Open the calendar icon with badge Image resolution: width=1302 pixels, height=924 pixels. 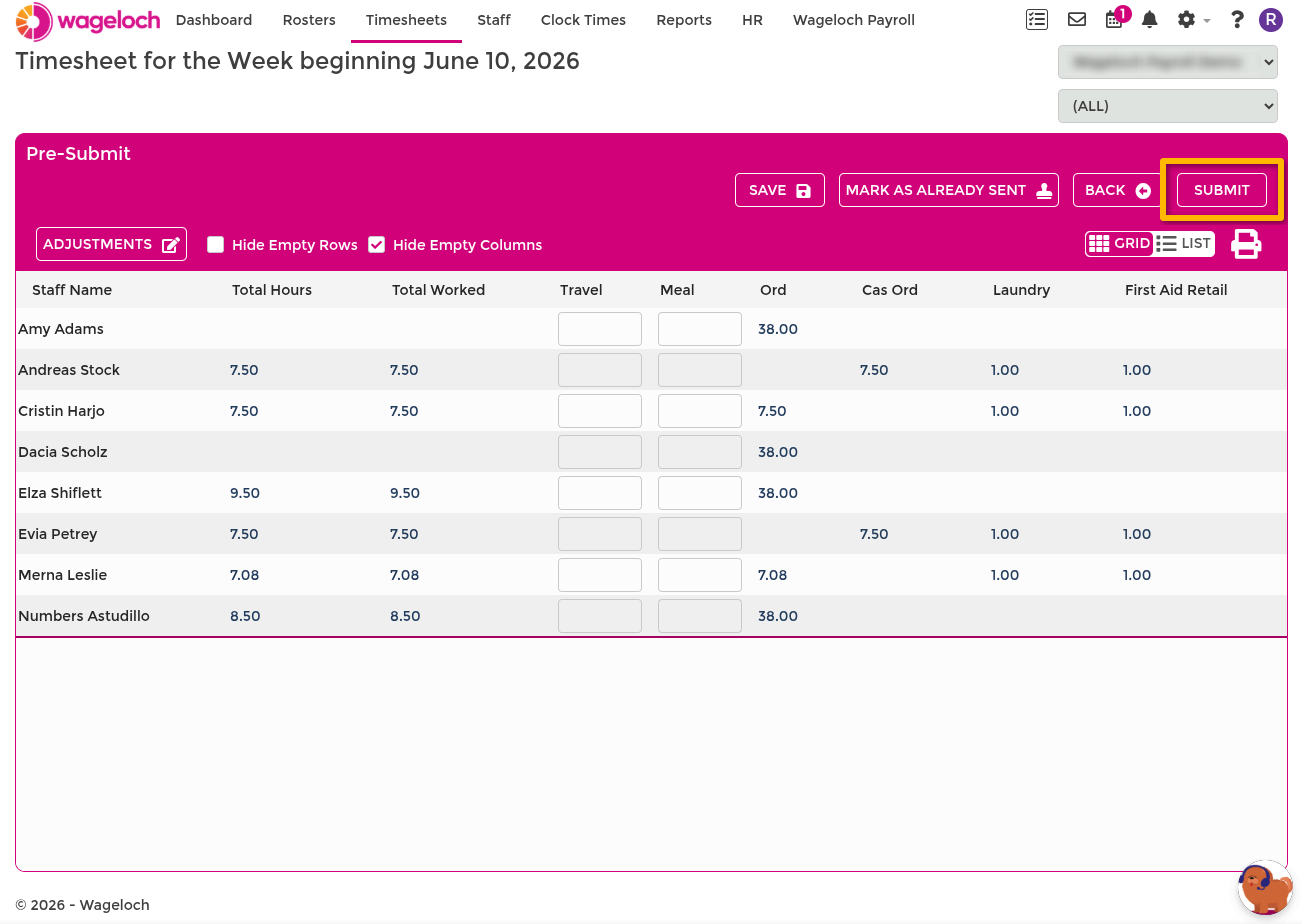coord(1116,18)
